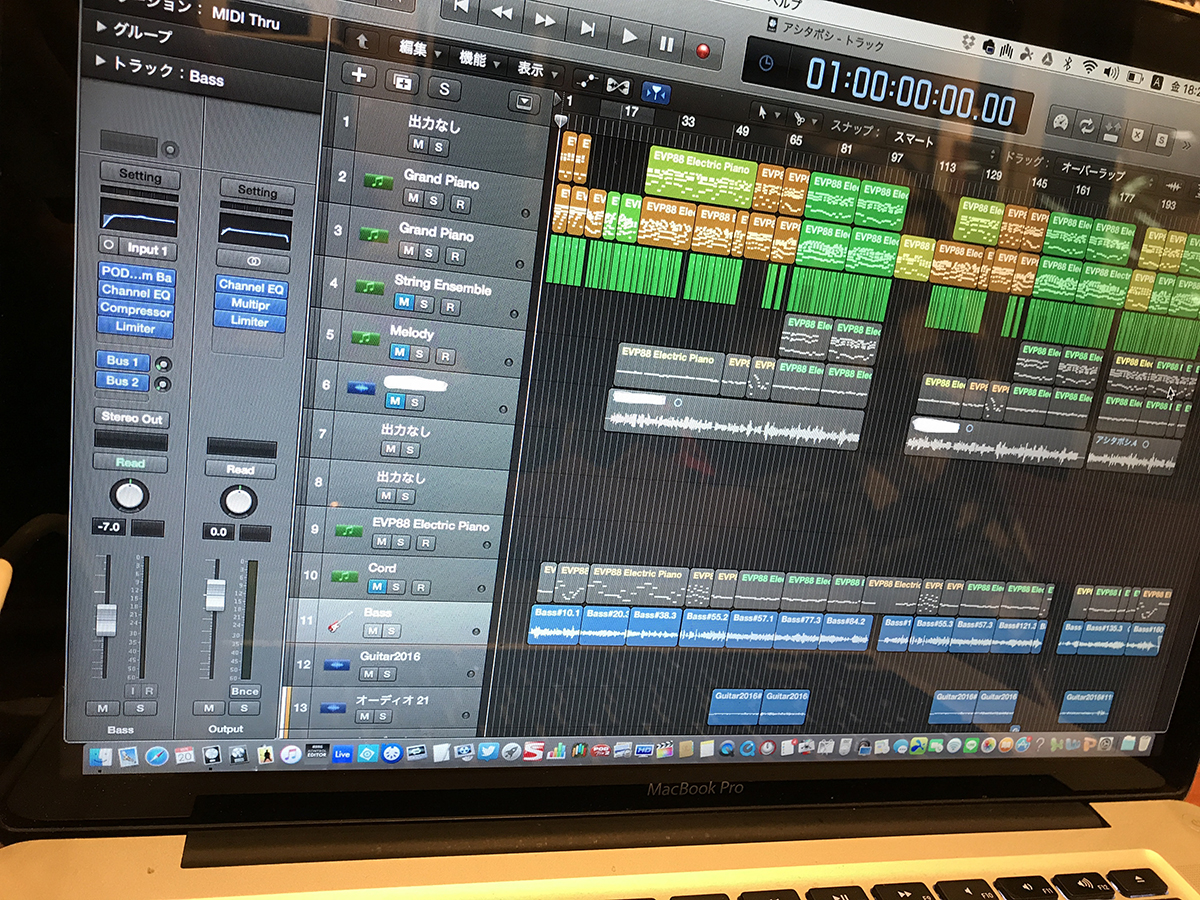Image resolution: width=1200 pixels, height=900 pixels.
Task: Click the Bass channel pan knob
Action: pyautogui.click(x=129, y=494)
